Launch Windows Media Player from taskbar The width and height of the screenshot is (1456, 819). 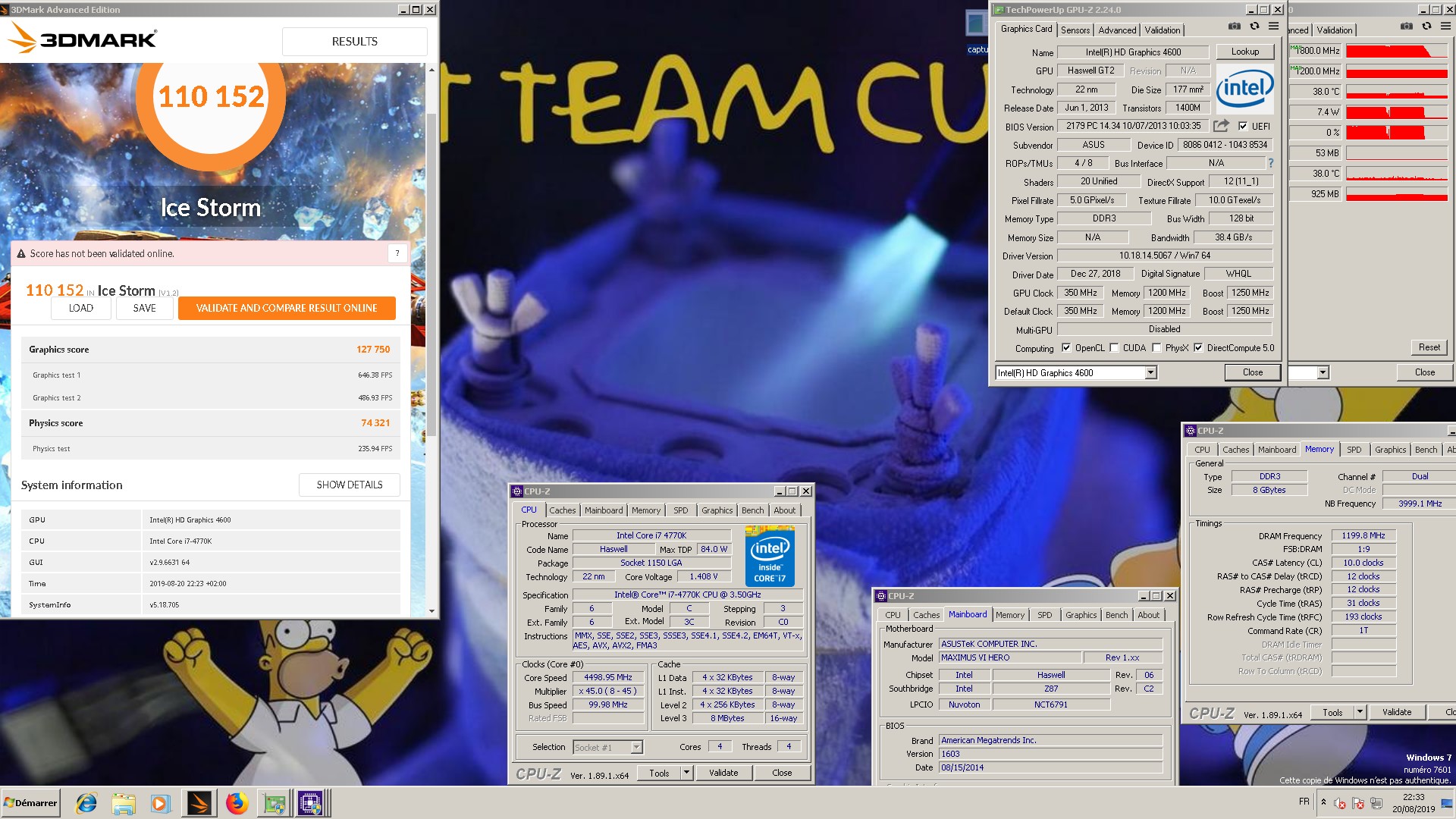pyautogui.click(x=161, y=803)
